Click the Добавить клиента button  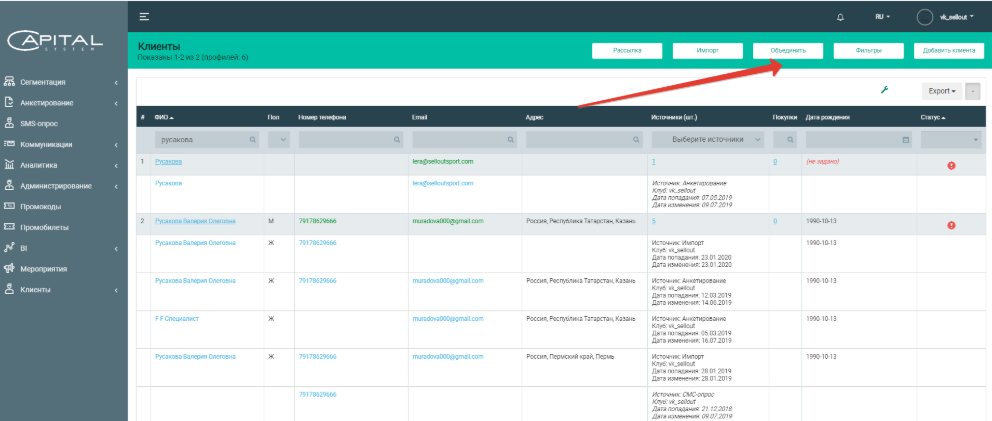[x=948, y=49]
